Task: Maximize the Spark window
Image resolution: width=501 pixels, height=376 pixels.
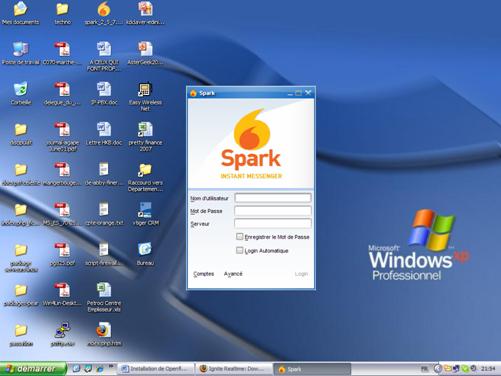Action: (x=299, y=93)
